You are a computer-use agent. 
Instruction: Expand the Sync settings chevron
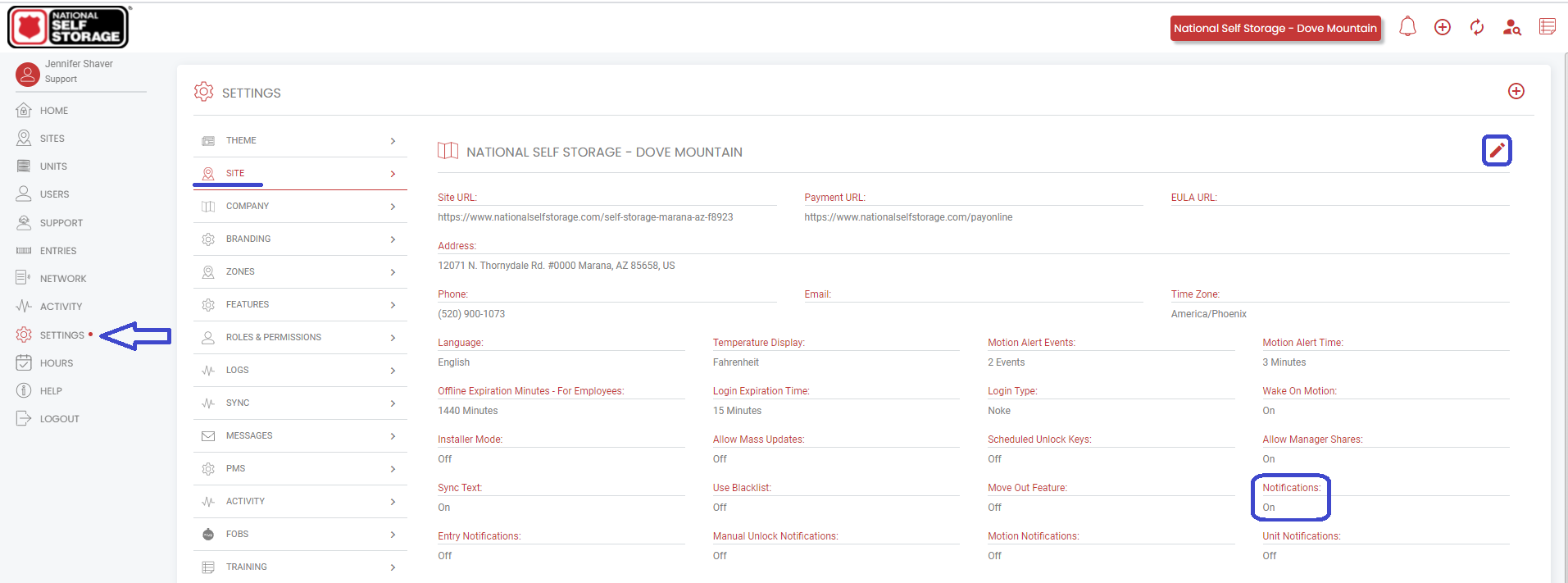393,403
